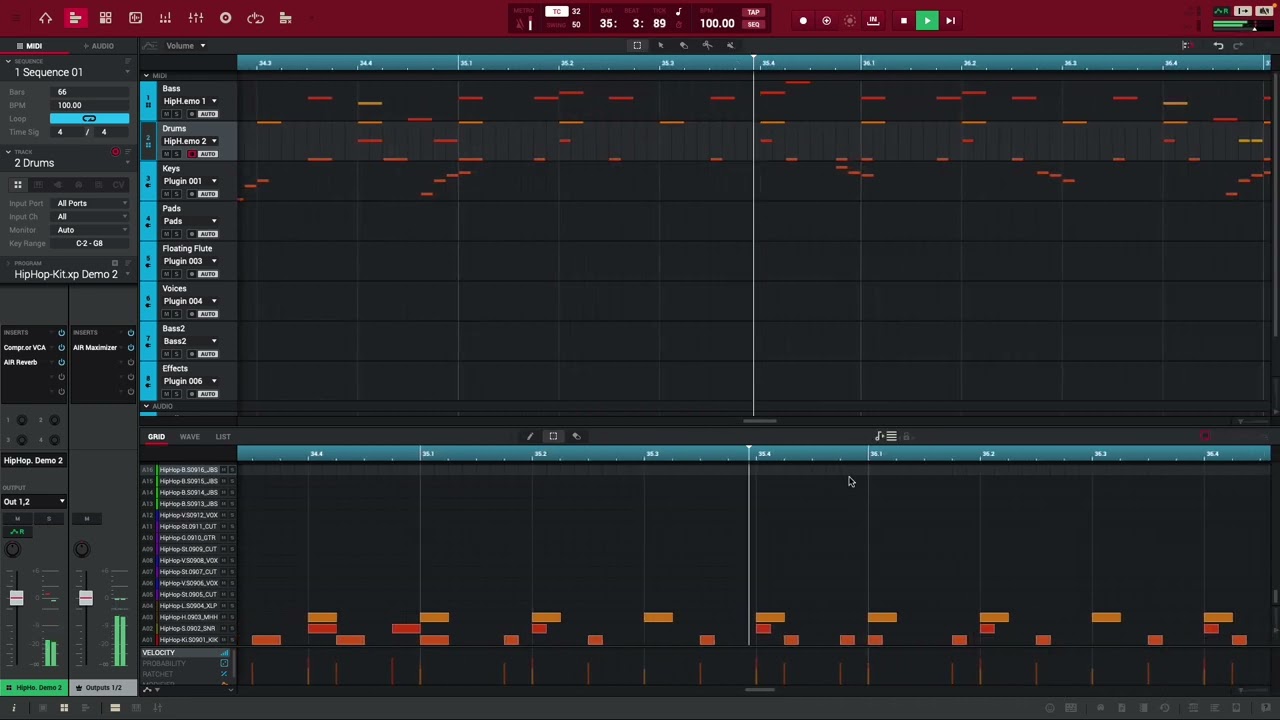Toggle power for AIR Maximizer insert
Image resolution: width=1280 pixels, height=720 pixels.
click(130, 347)
